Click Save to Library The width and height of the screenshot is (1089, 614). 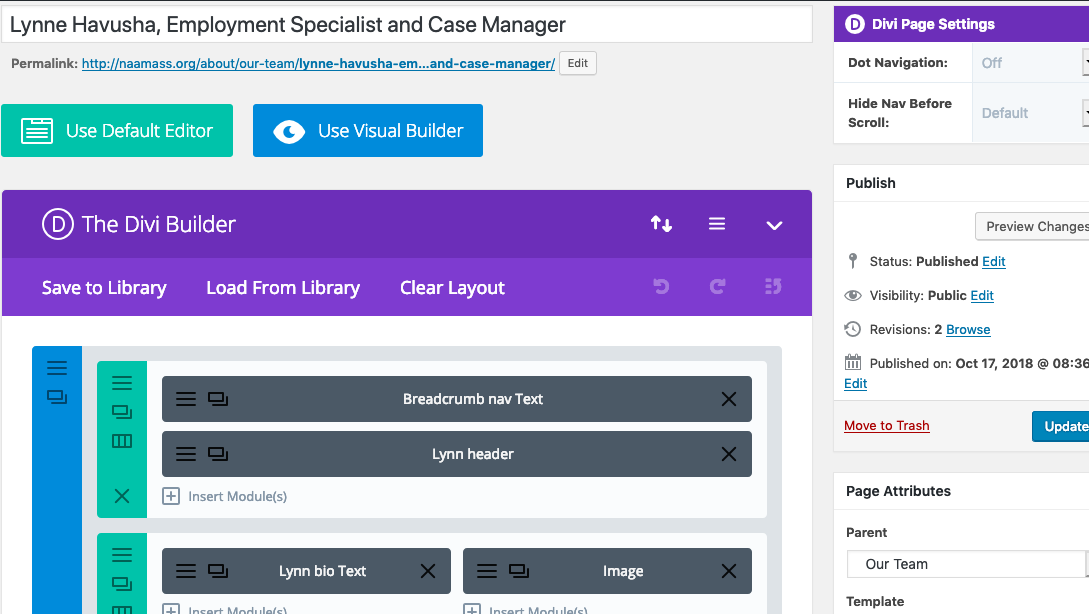pyautogui.click(x=104, y=288)
